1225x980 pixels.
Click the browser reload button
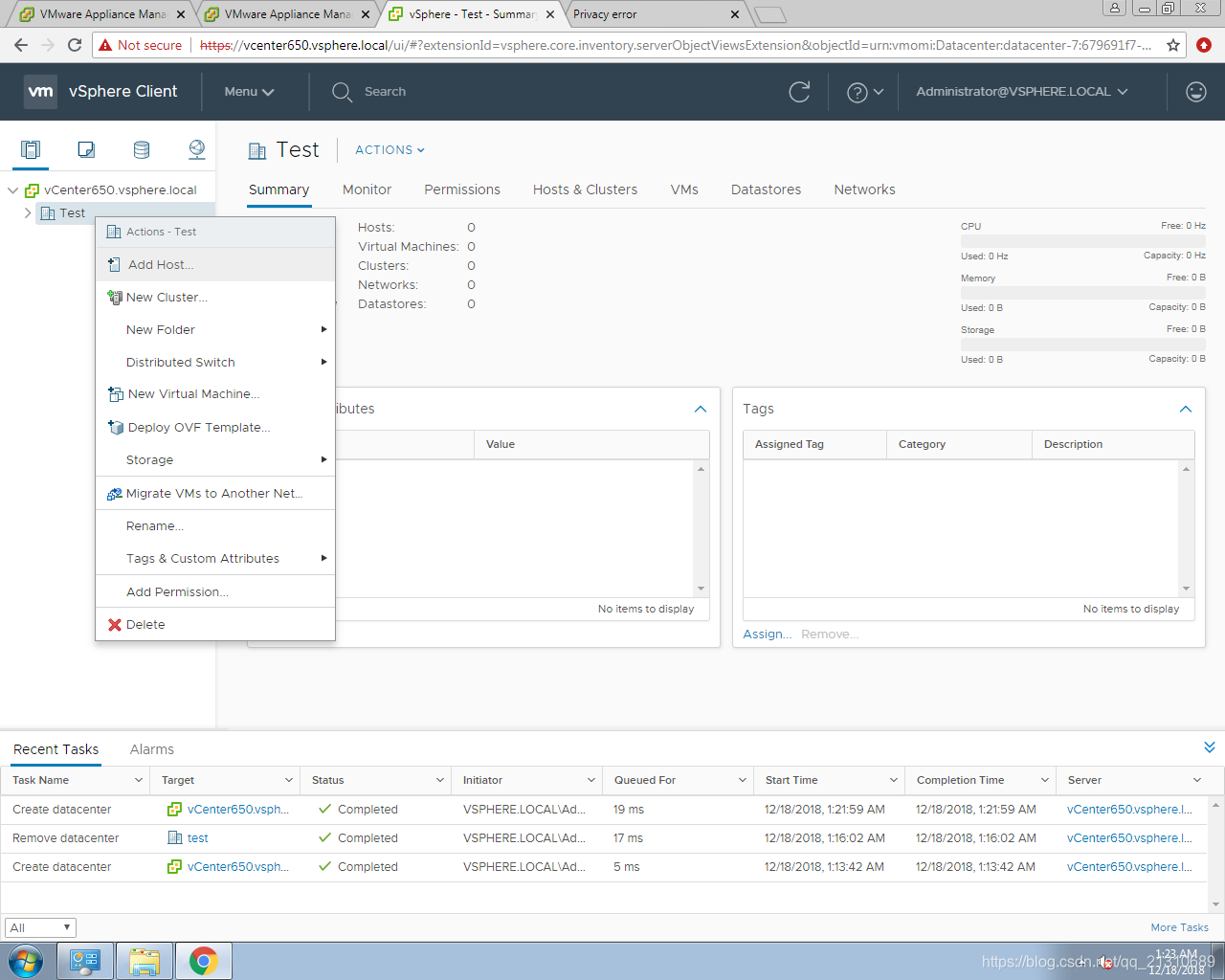pyautogui.click(x=75, y=45)
